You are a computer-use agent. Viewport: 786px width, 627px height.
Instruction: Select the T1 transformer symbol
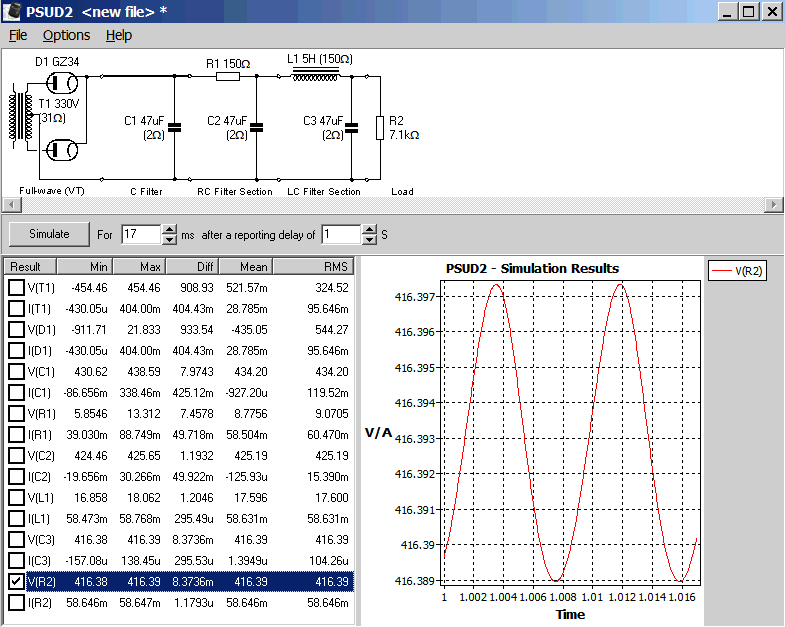21,117
